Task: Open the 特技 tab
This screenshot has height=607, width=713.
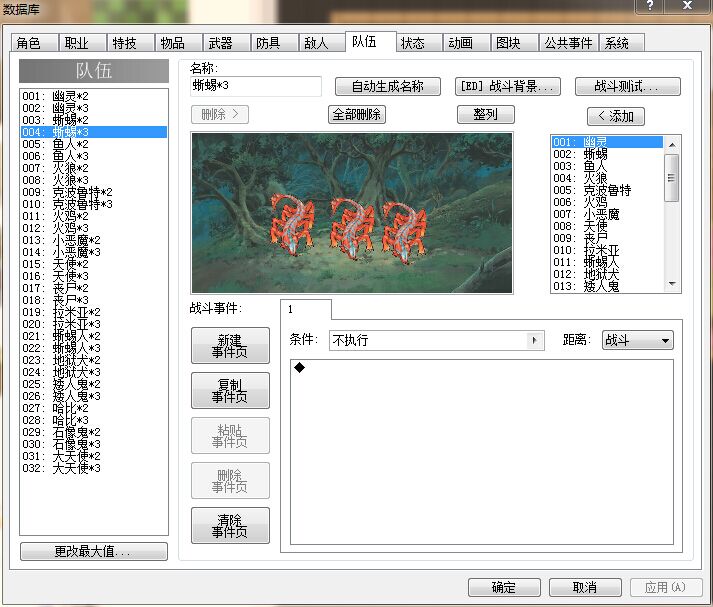Action: click(x=131, y=43)
